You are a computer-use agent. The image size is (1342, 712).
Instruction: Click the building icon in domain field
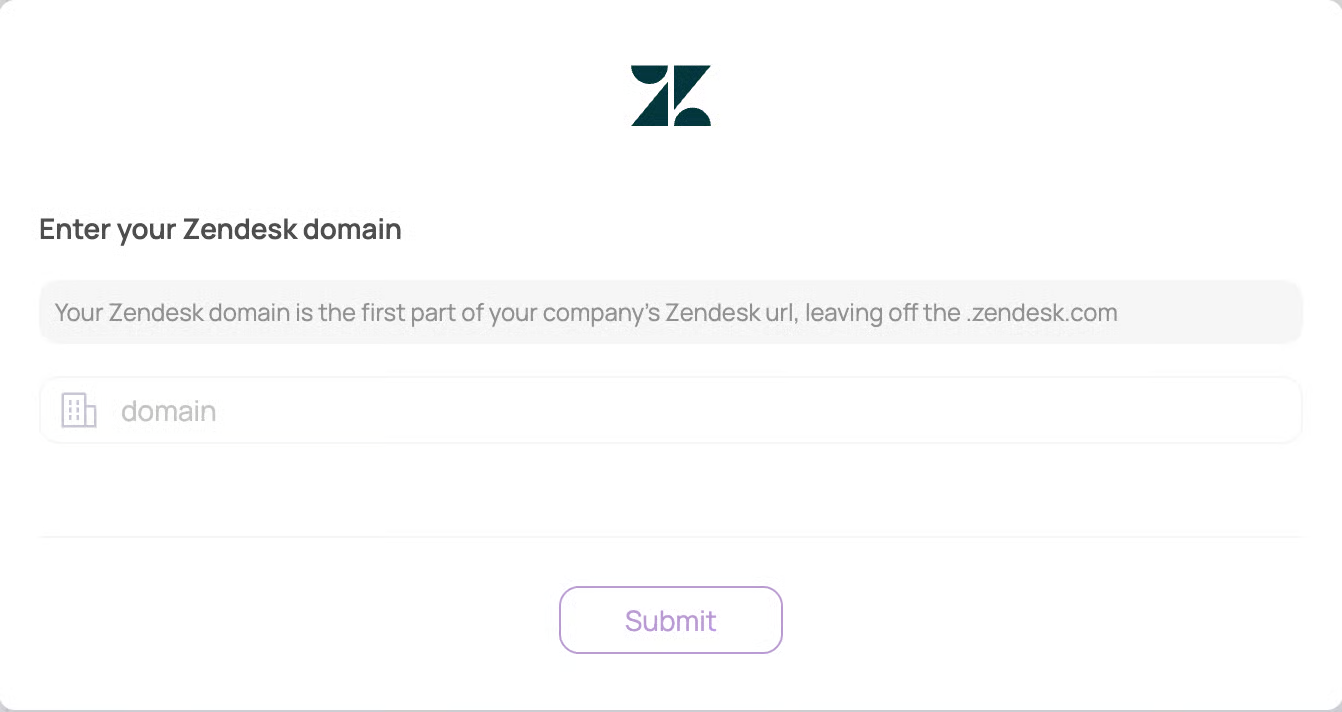tap(79, 410)
